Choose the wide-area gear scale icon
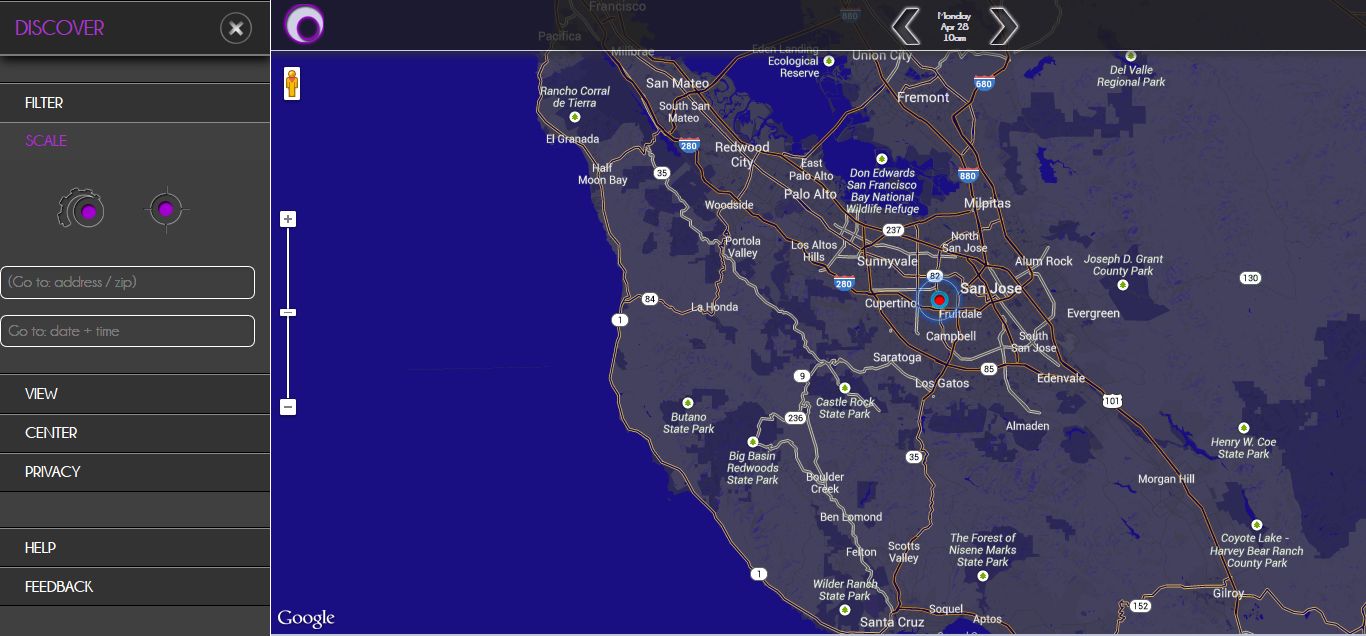This screenshot has width=1366, height=636. click(x=83, y=210)
